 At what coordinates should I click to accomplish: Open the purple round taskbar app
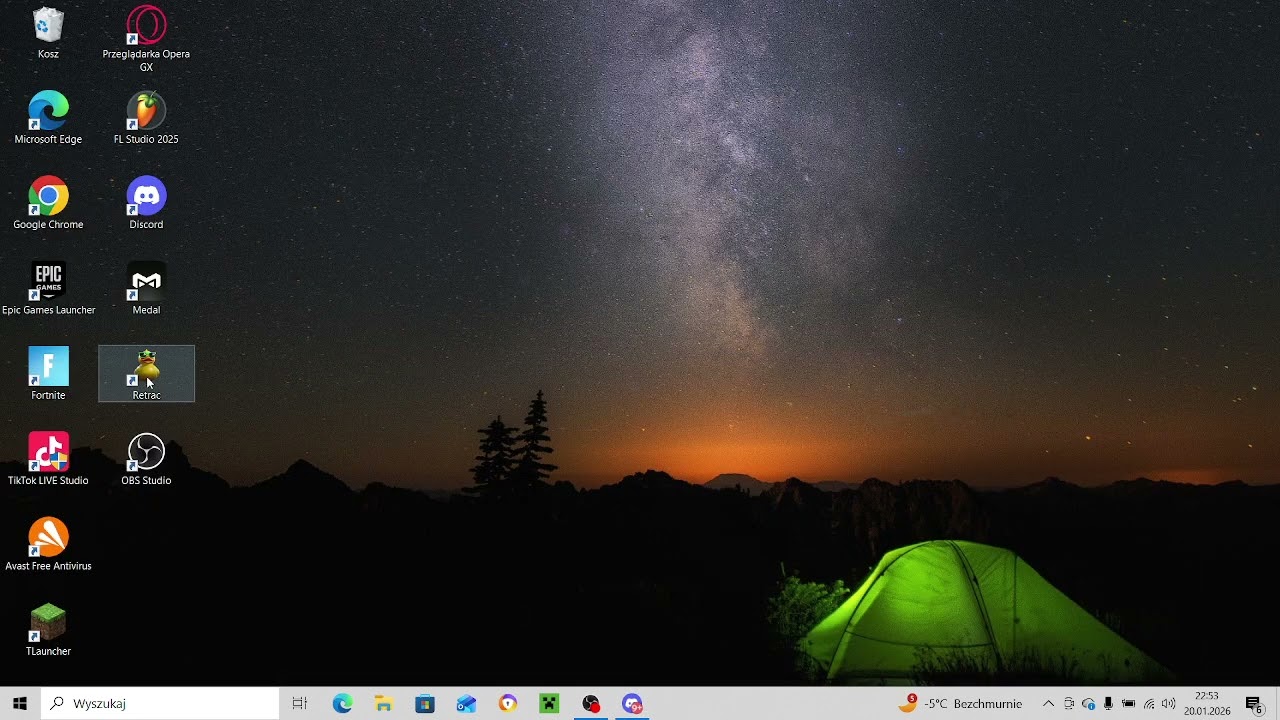point(508,703)
